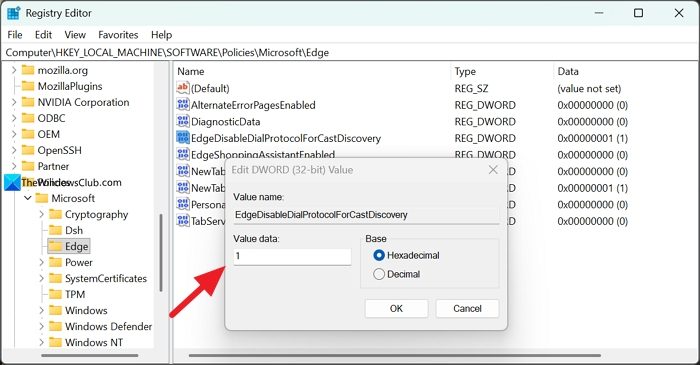
Task: Click the REG_SZ type cell
Action: [x=471, y=88]
